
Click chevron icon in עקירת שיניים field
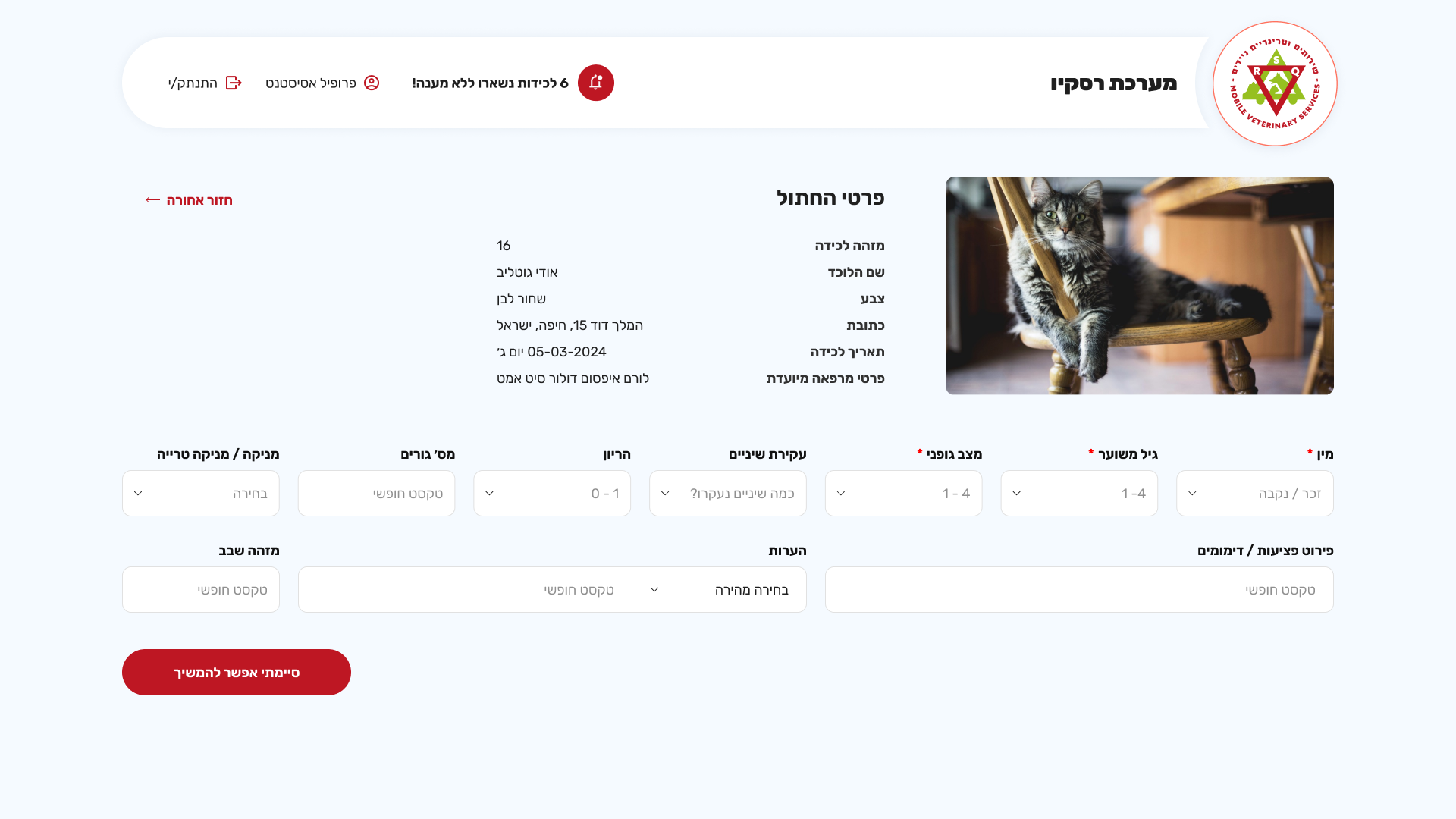click(665, 494)
